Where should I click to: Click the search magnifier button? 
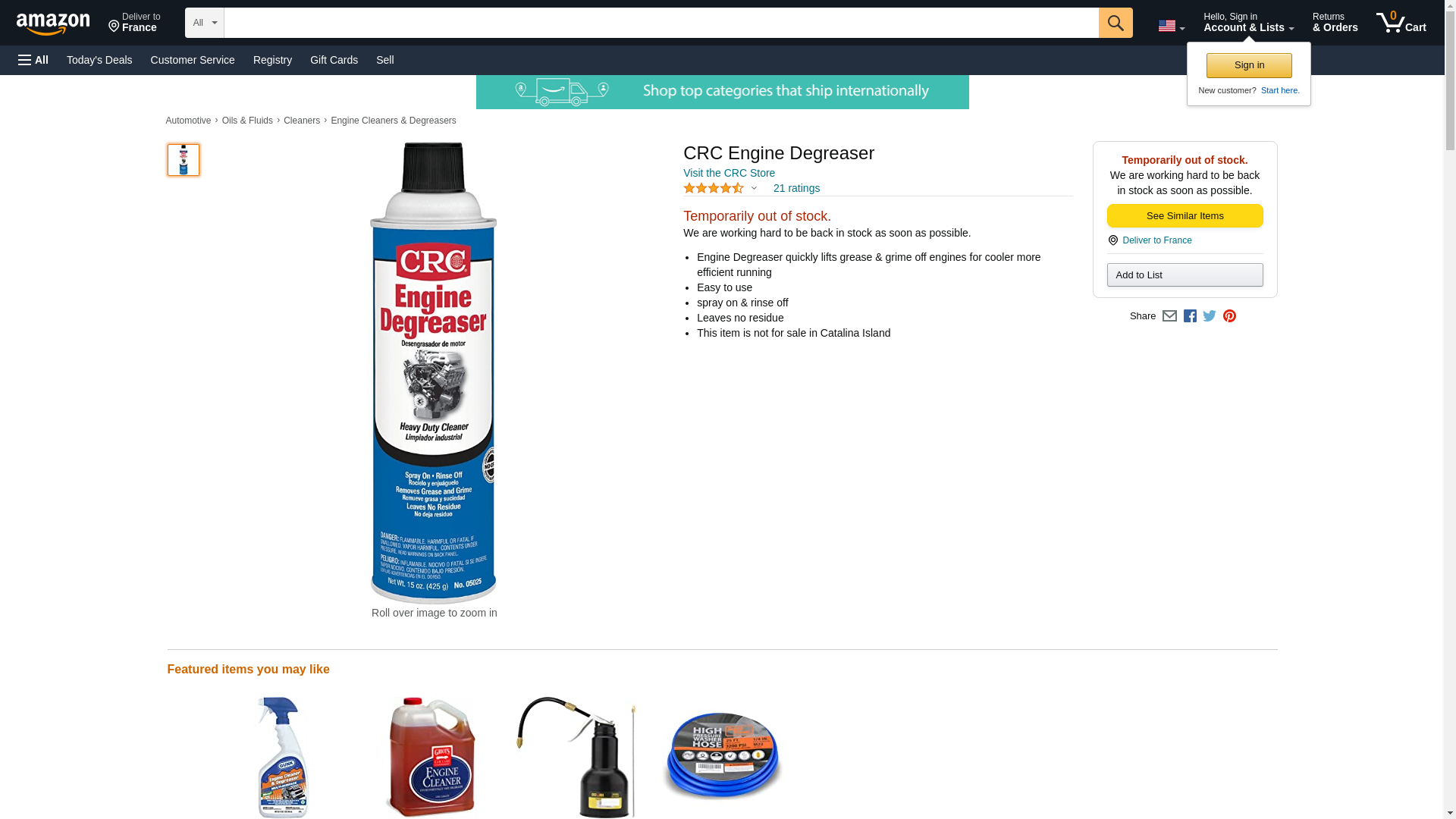pos(1115,23)
